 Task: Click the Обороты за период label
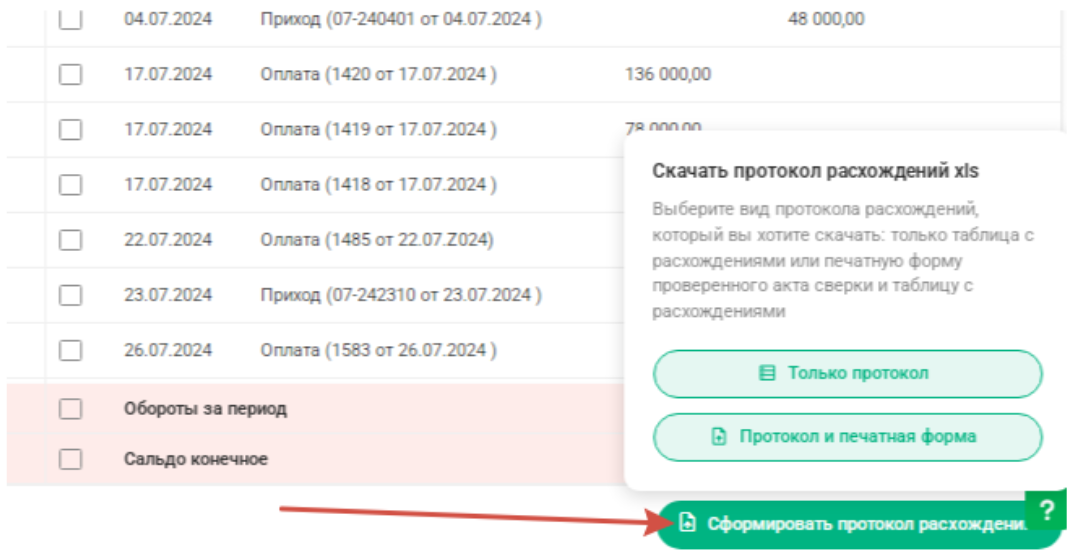[x=205, y=409]
